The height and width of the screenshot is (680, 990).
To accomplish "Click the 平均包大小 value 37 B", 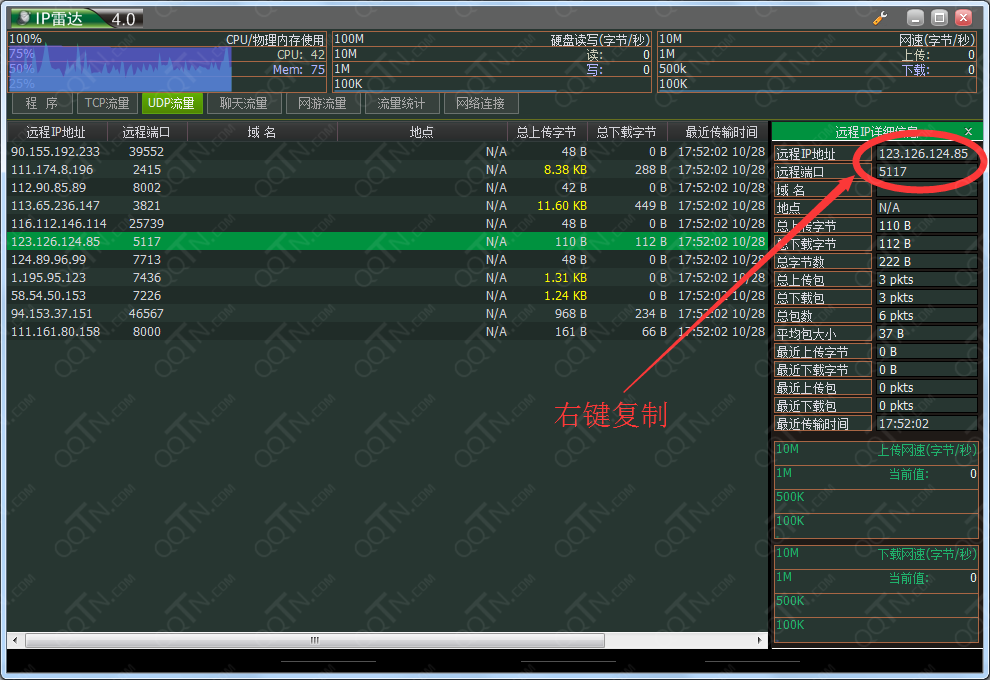I will click(926, 333).
